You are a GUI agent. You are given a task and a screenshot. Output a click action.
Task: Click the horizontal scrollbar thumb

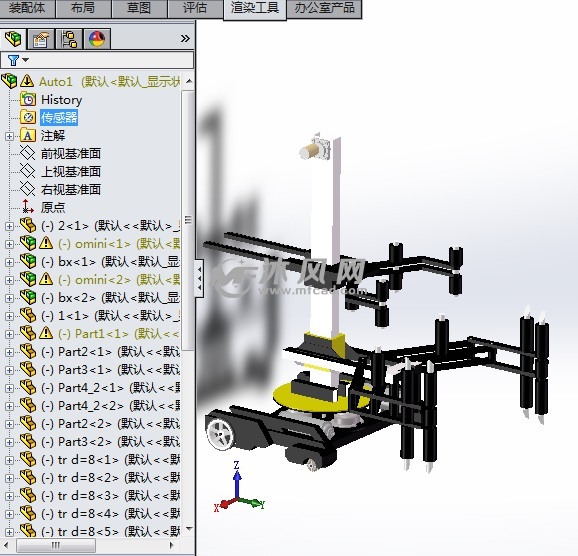[x=56, y=545]
